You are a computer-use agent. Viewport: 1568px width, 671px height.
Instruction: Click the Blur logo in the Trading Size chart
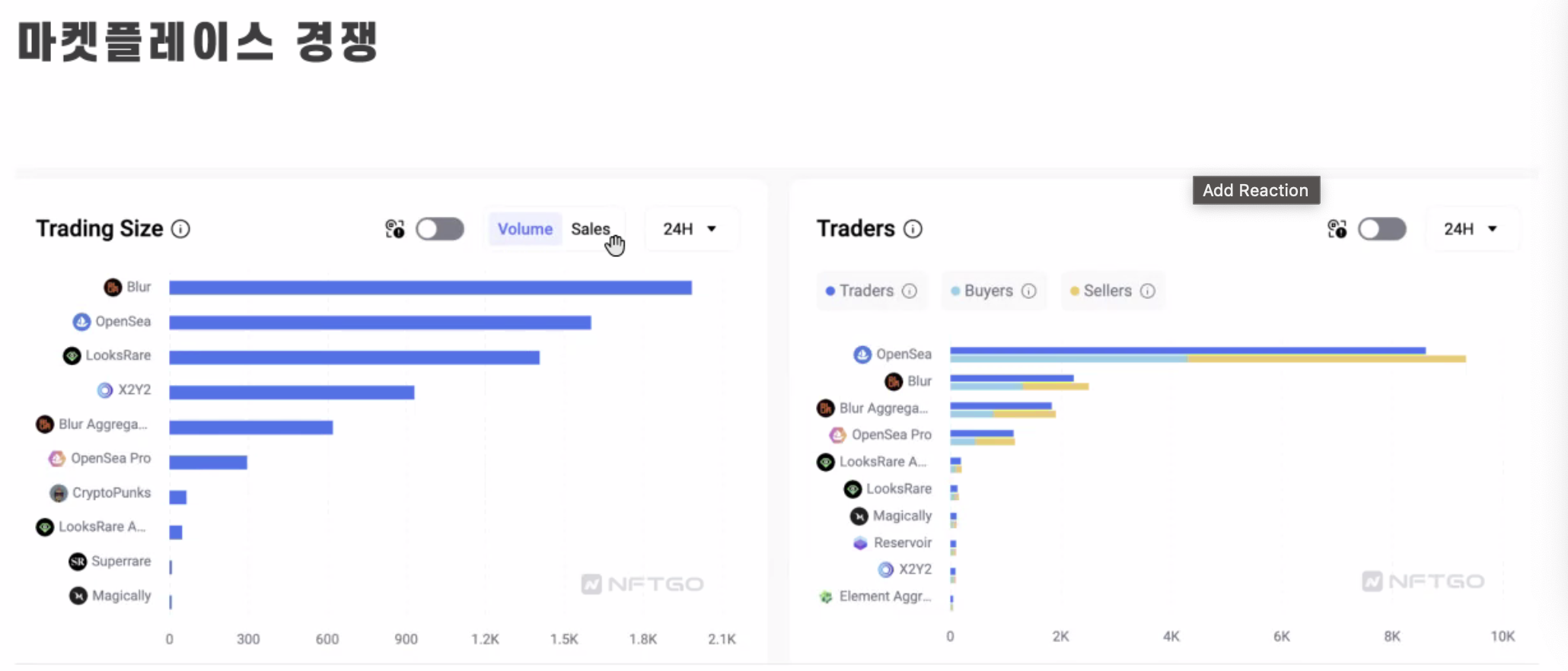click(113, 288)
